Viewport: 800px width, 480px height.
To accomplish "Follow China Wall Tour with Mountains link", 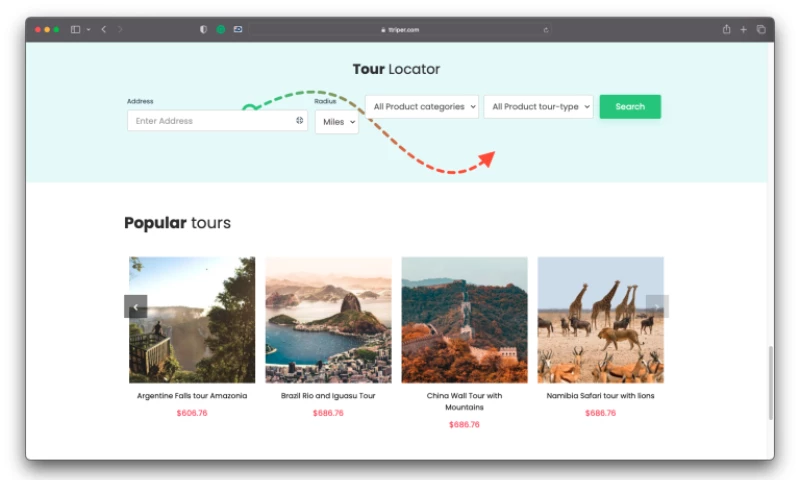I will tap(464, 401).
